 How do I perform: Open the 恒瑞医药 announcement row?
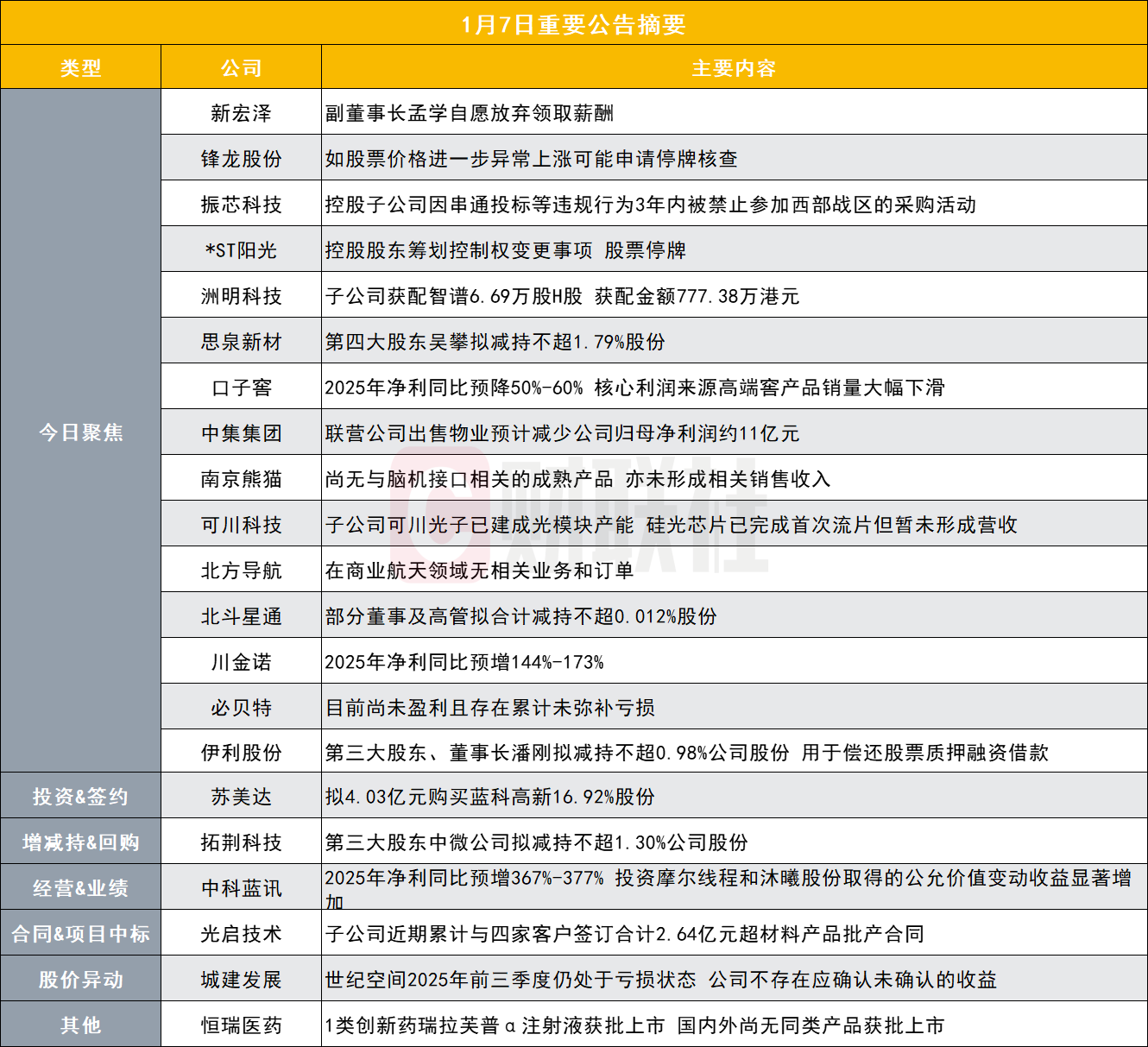coord(240,1025)
